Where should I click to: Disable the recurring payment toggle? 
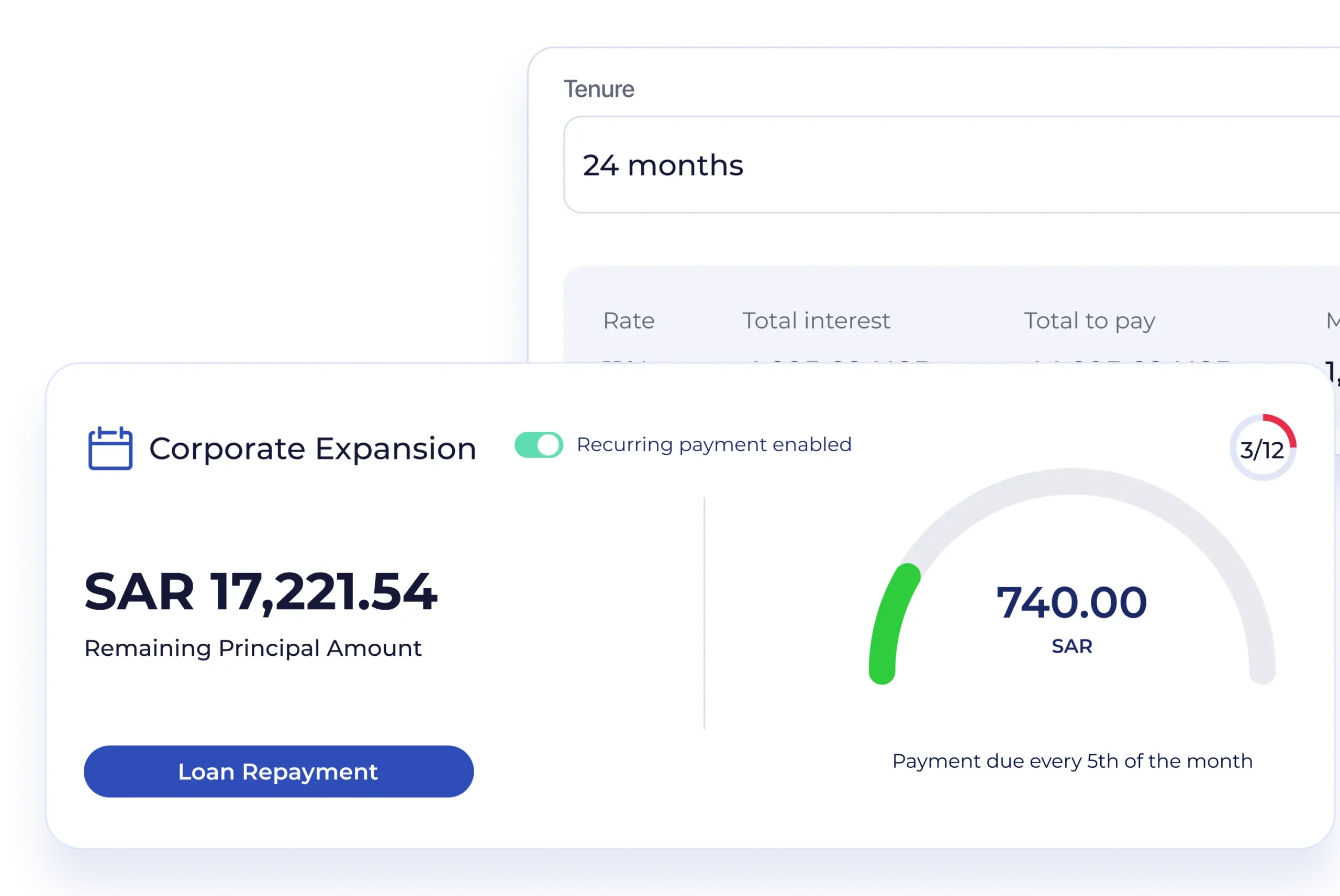tap(538, 445)
